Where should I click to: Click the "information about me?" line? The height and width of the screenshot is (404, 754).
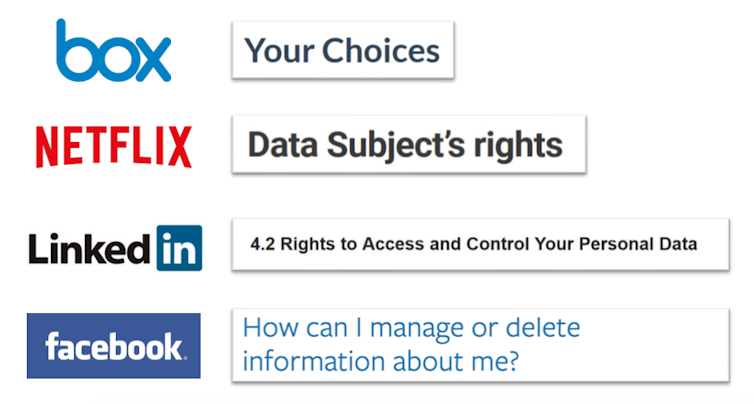click(x=381, y=361)
